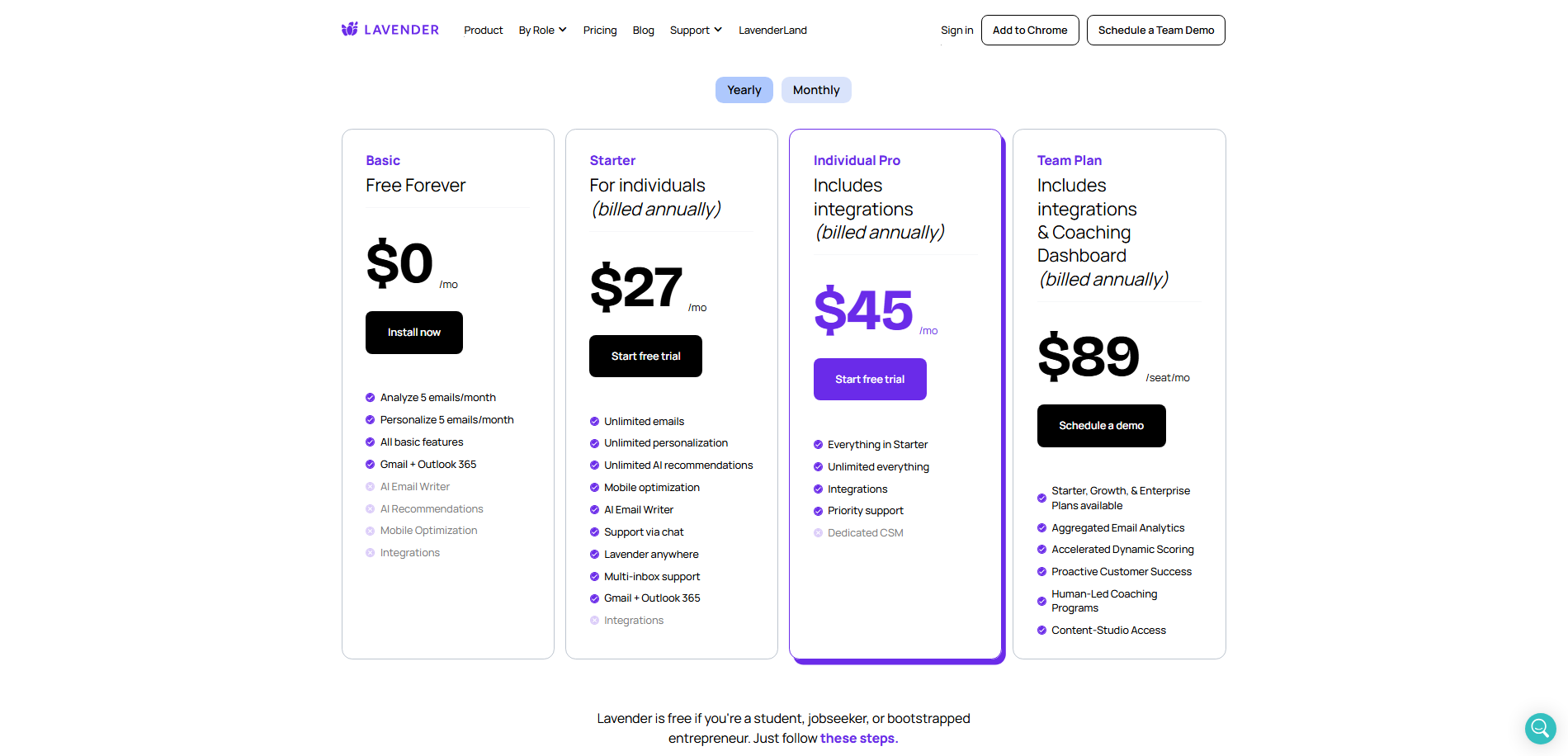This screenshot has height=756, width=1568.
Task: Click the Add to Chrome button
Action: pyautogui.click(x=1029, y=31)
